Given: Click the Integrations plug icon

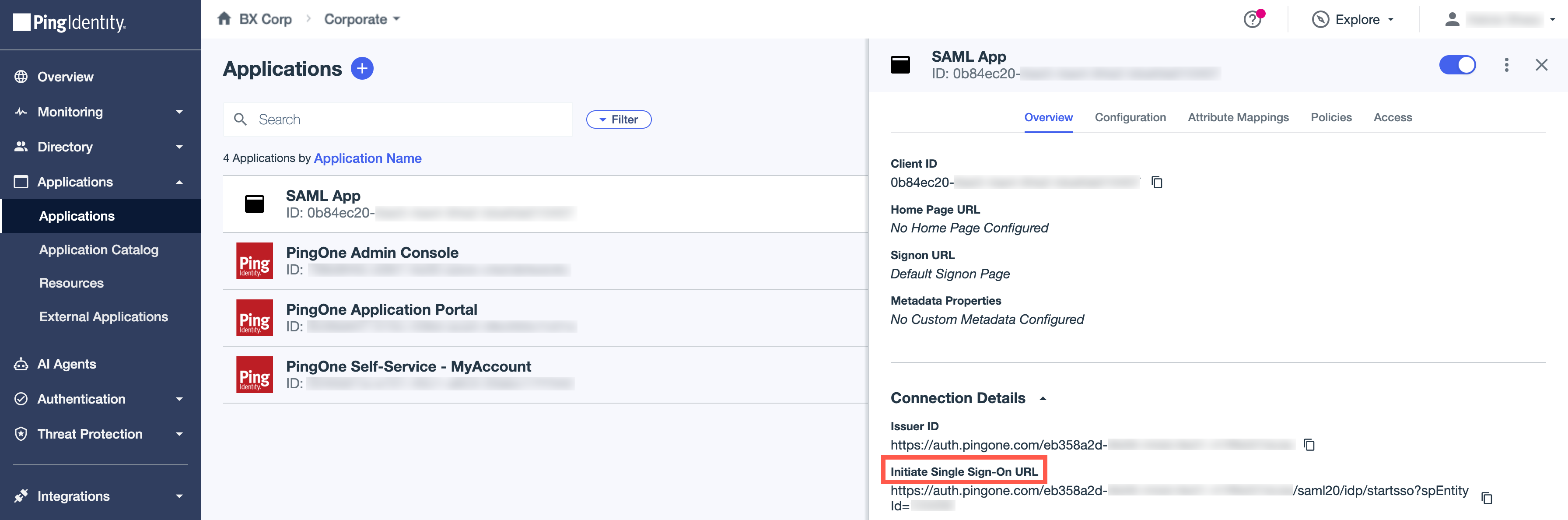Looking at the screenshot, I should [21, 495].
